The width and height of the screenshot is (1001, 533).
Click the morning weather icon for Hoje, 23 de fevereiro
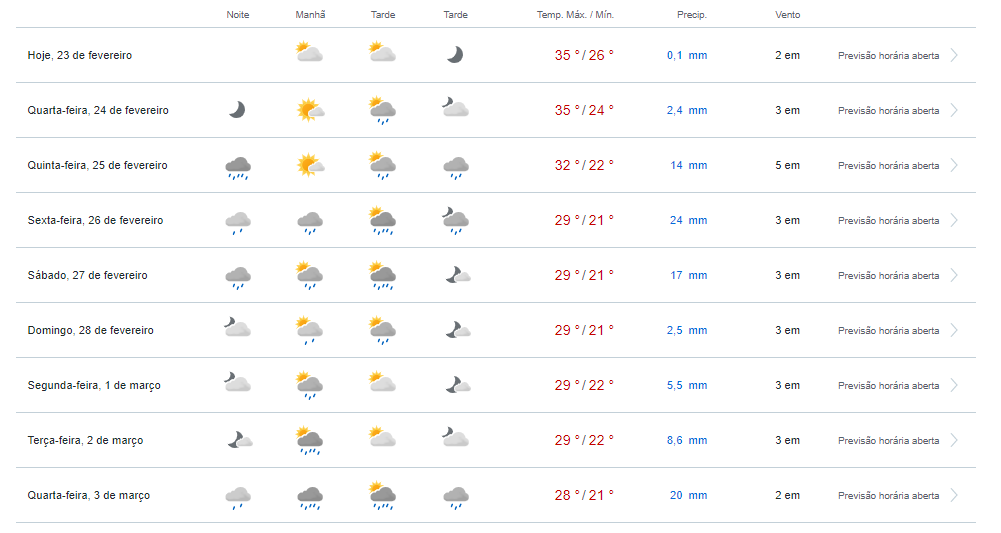[x=310, y=52]
